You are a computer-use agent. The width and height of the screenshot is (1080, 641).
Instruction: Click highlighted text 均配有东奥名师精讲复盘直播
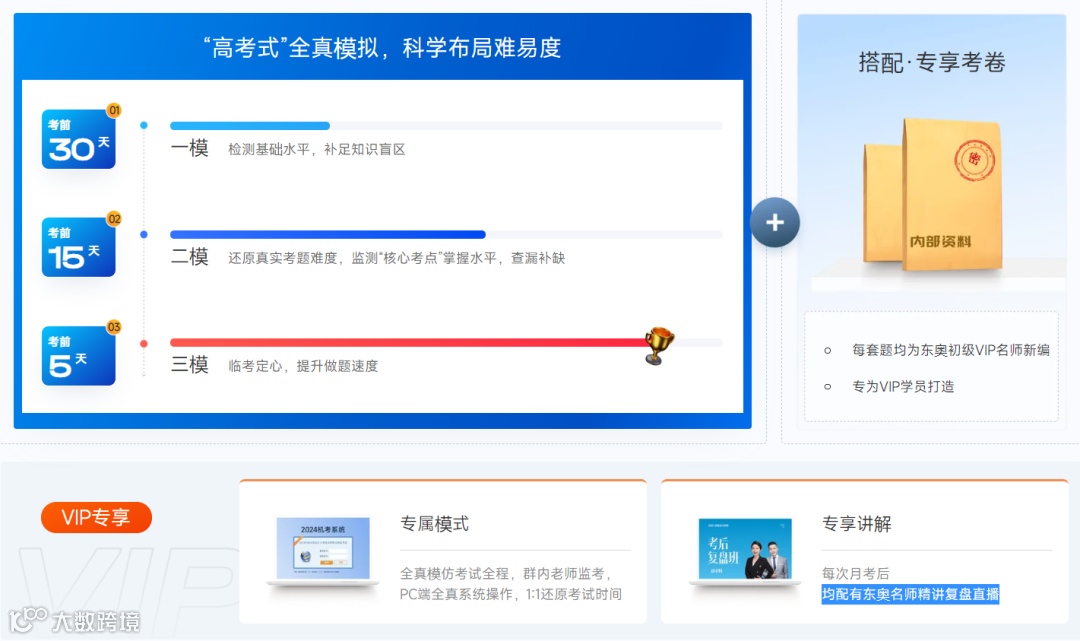tap(910, 594)
